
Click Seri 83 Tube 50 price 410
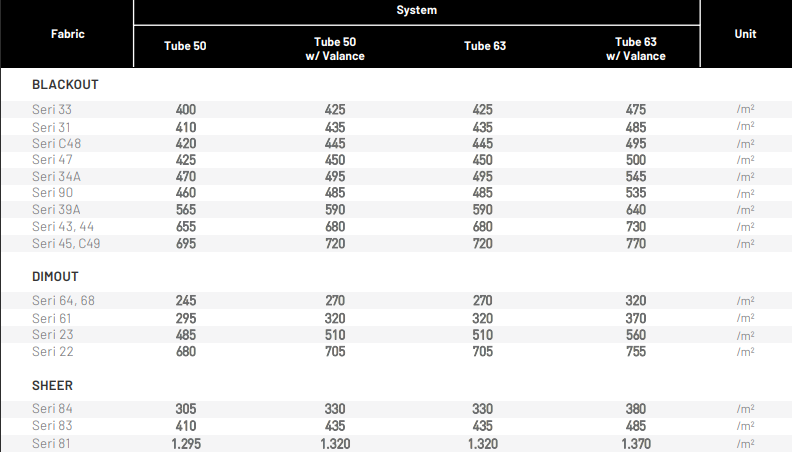[x=186, y=426]
